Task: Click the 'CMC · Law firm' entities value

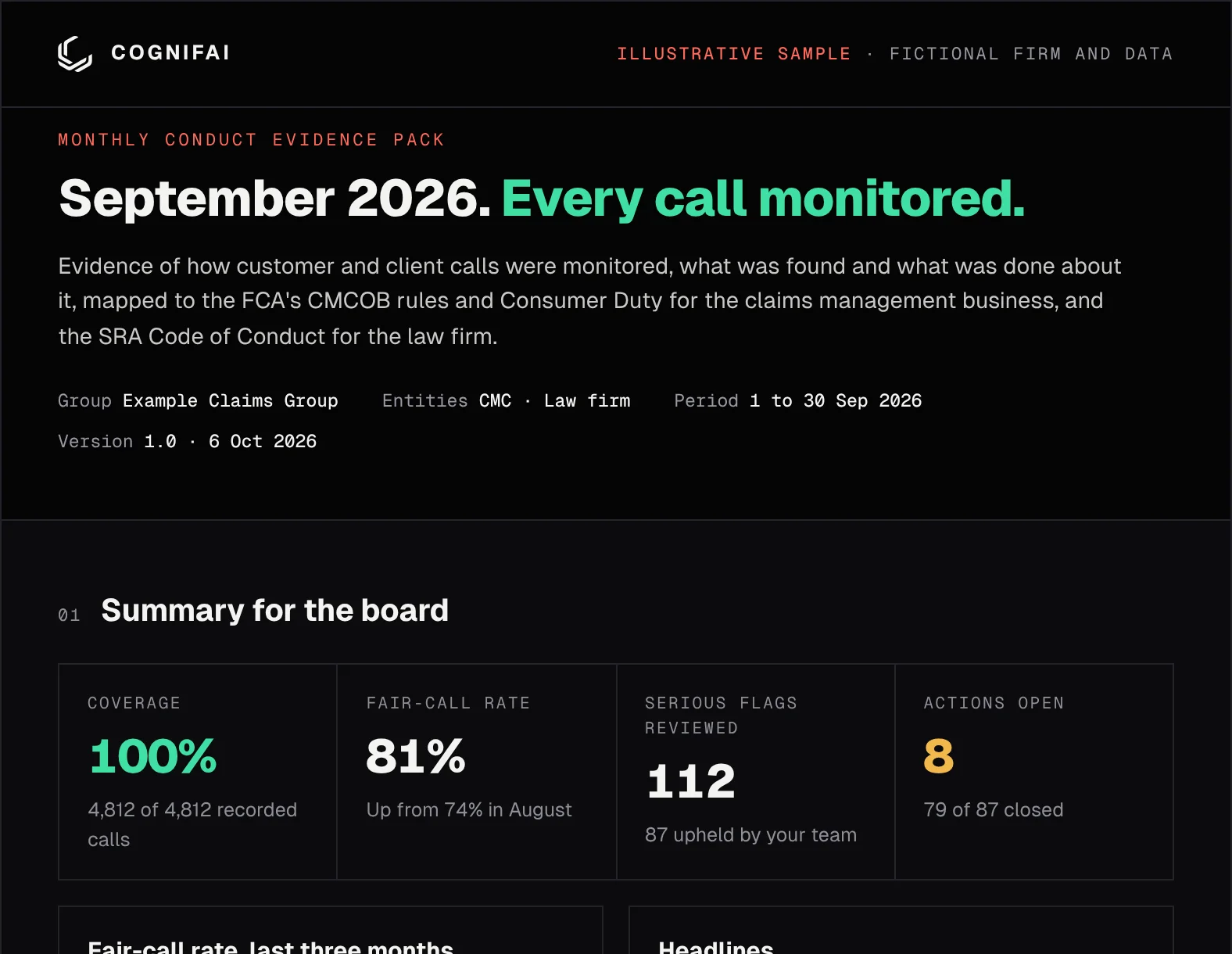Action: (555, 400)
